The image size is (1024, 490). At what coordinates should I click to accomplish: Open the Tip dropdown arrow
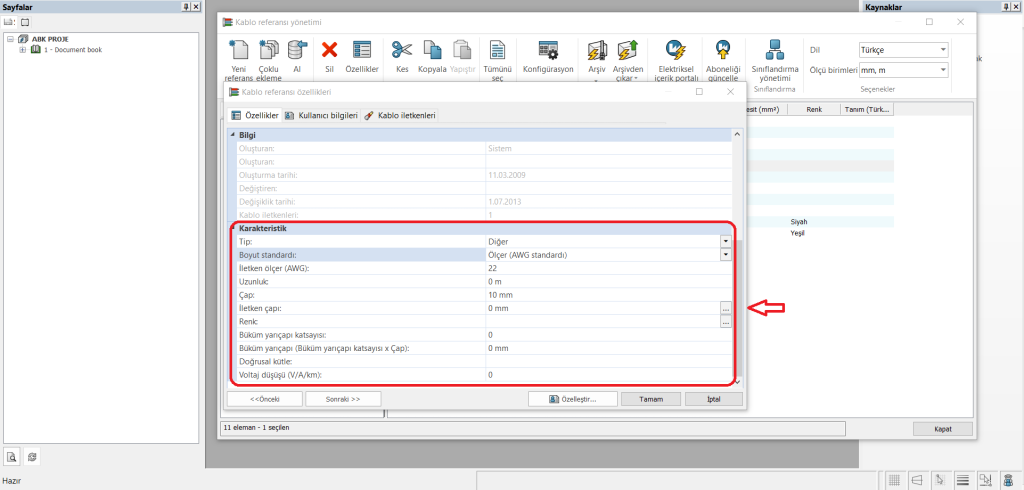click(x=725, y=241)
